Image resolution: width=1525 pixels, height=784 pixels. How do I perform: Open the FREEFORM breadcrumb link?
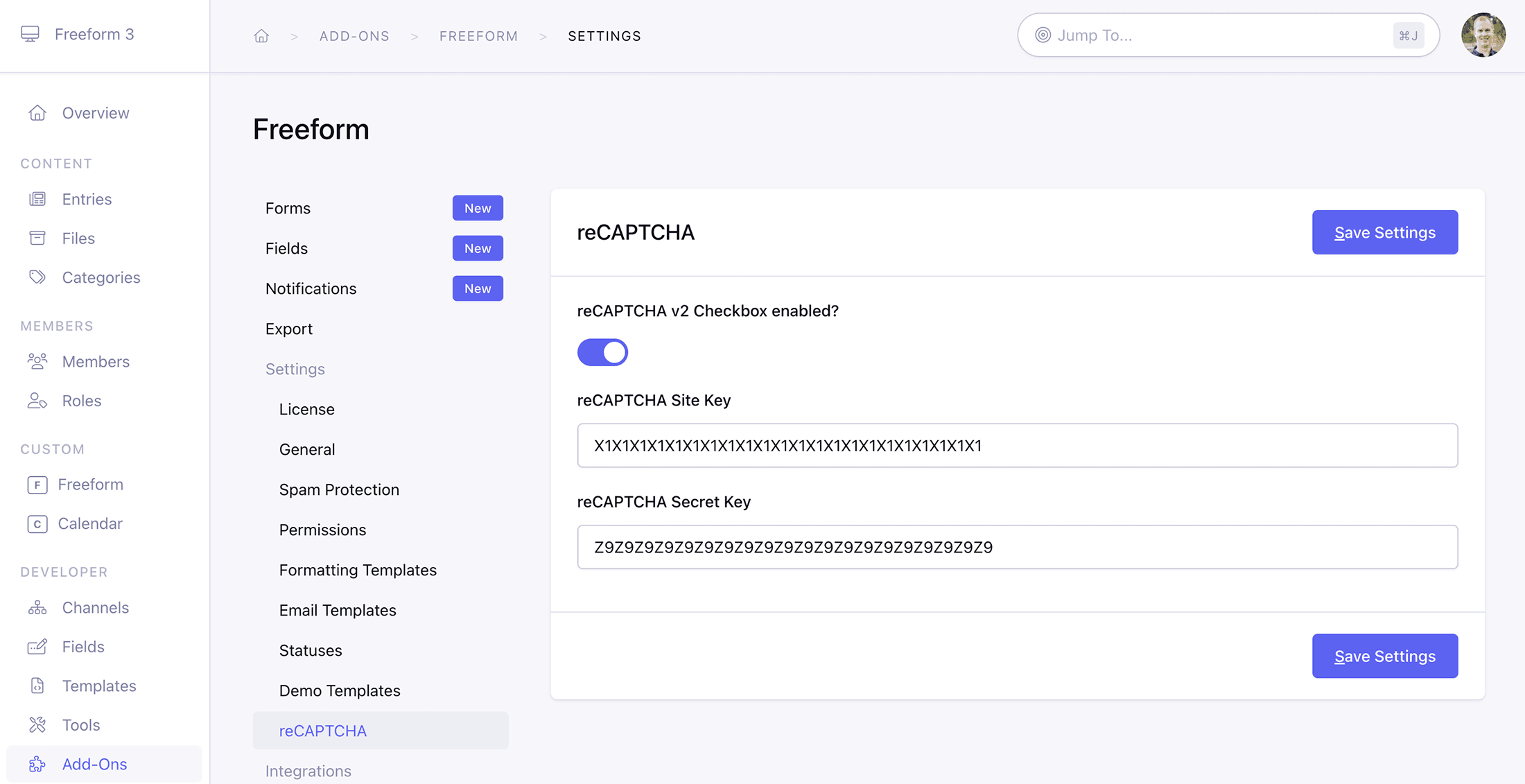479,36
